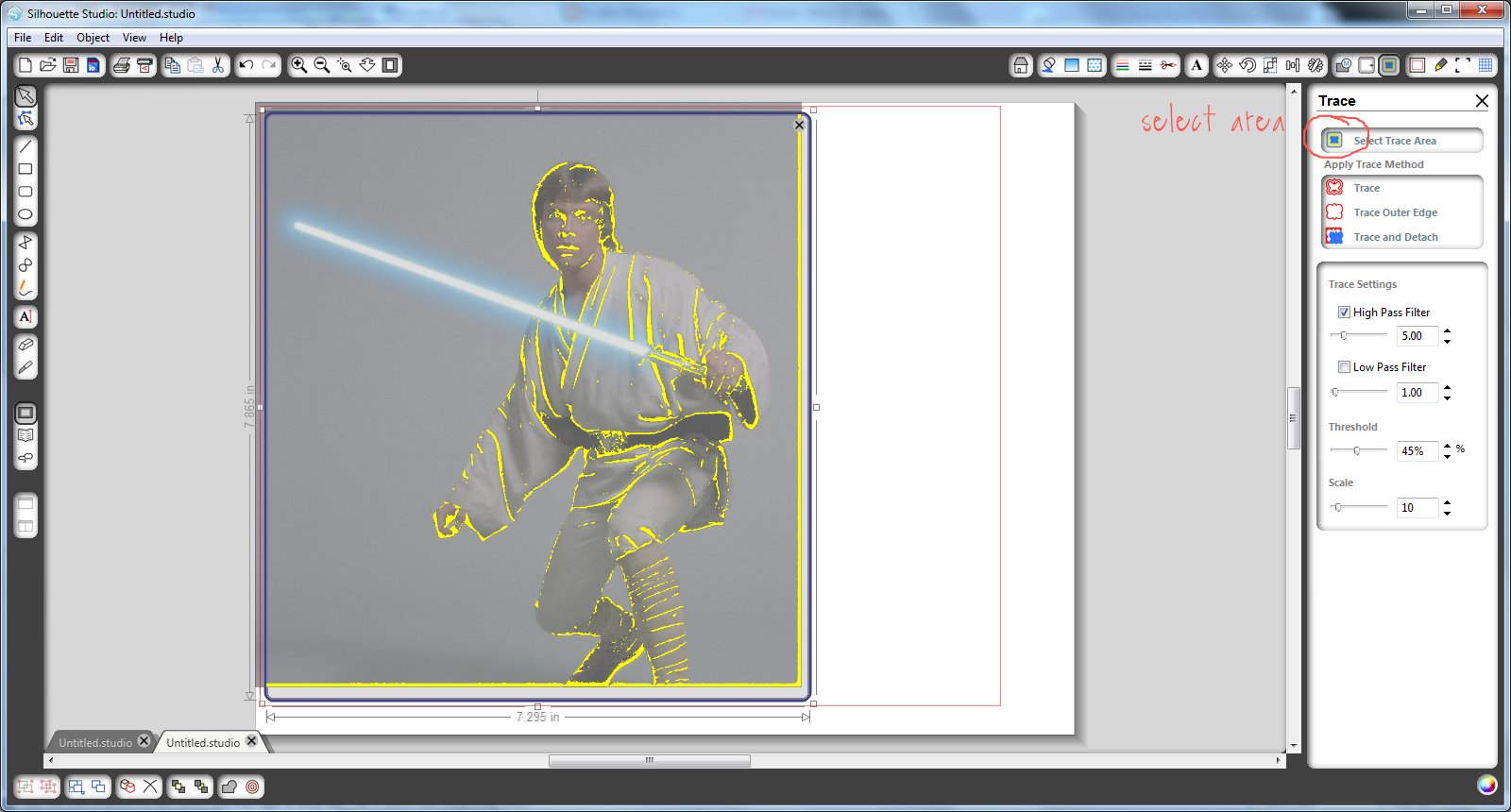Viewport: 1511px width, 812px height.
Task: Open the Rotate window
Action: [x=1248, y=65]
